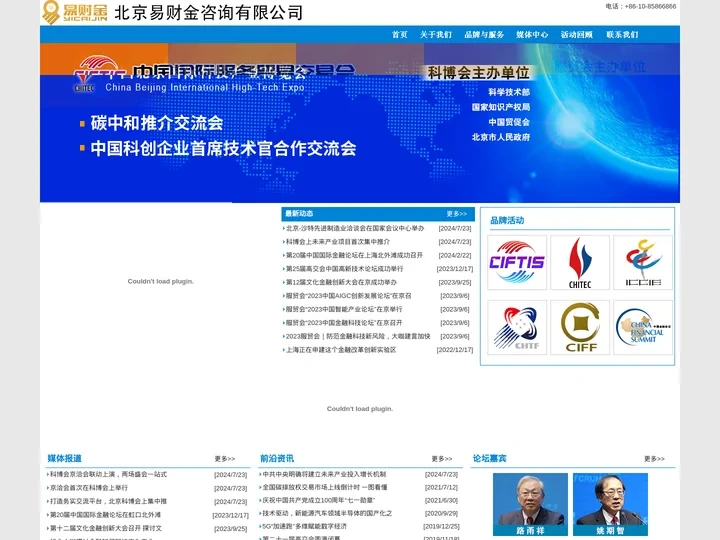Open media report 第20届中国国际金融论坛在虹口北外滩

[x=105, y=515]
